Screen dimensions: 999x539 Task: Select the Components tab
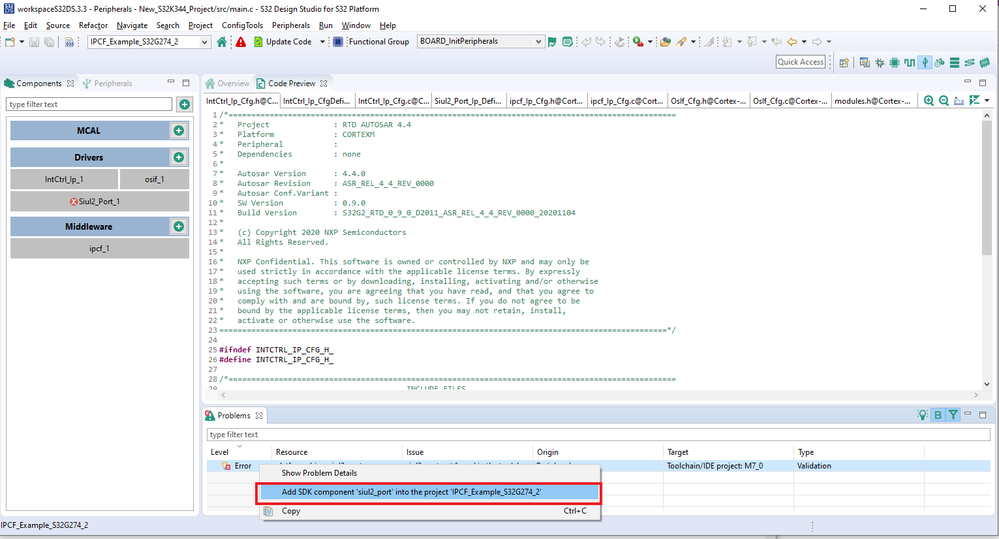[39, 83]
